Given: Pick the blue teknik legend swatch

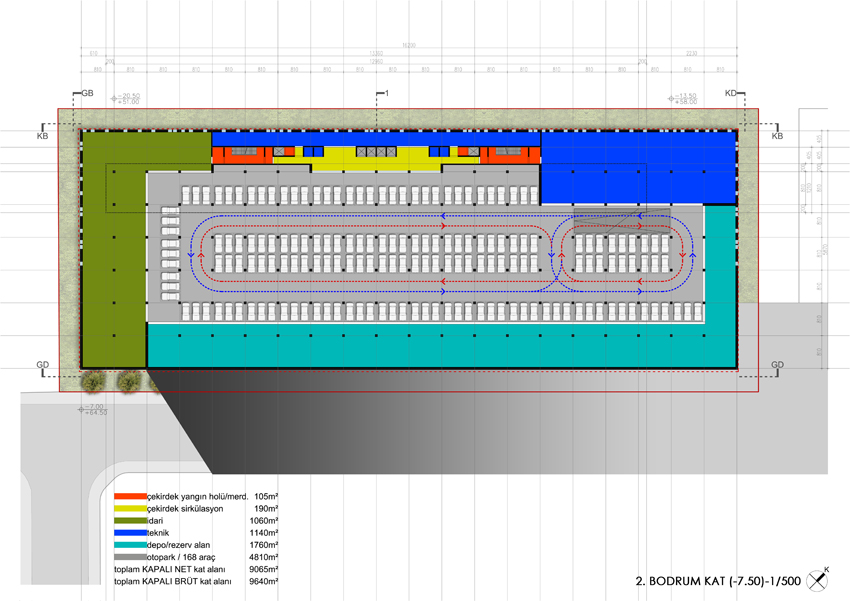Looking at the screenshot, I should coord(130,533).
